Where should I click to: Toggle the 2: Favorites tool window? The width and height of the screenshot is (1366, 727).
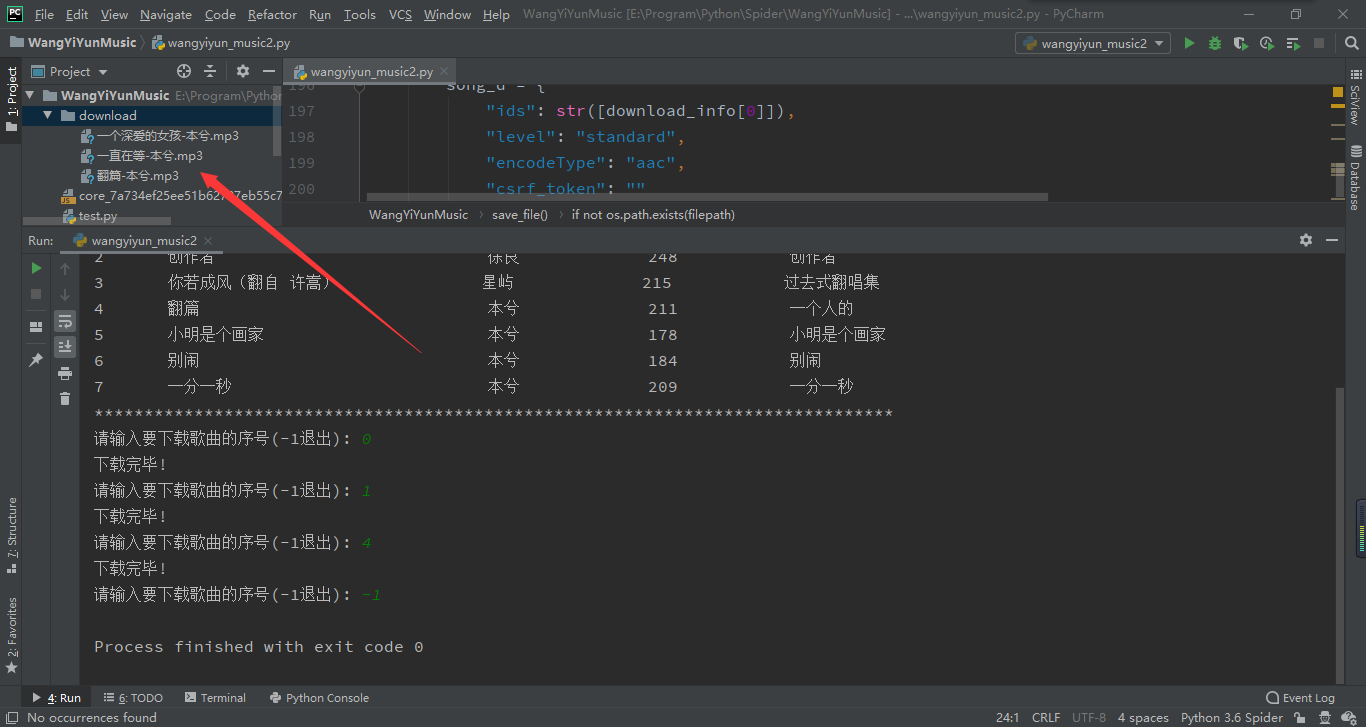pos(11,635)
